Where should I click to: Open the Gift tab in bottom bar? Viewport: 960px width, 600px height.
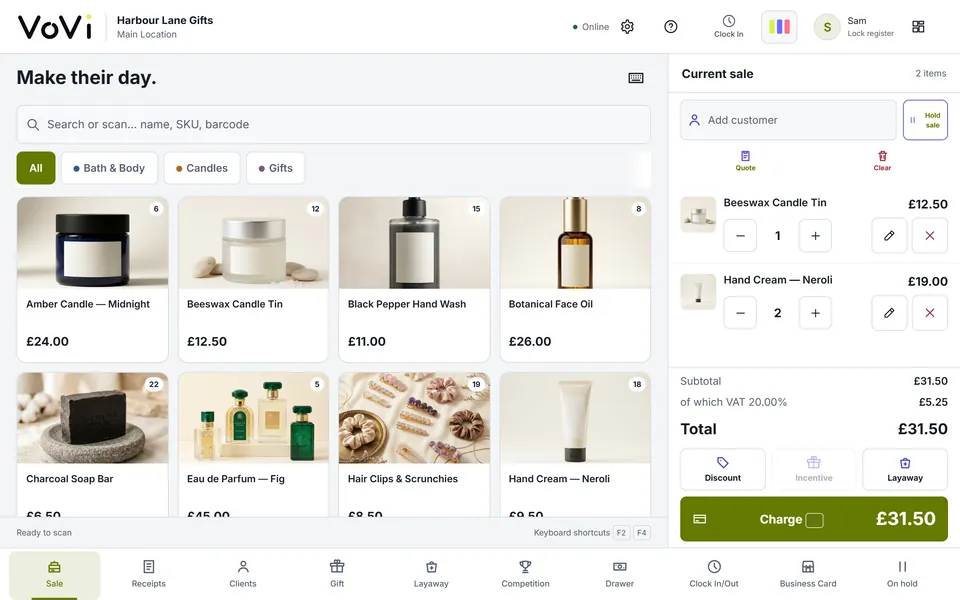tap(337, 574)
